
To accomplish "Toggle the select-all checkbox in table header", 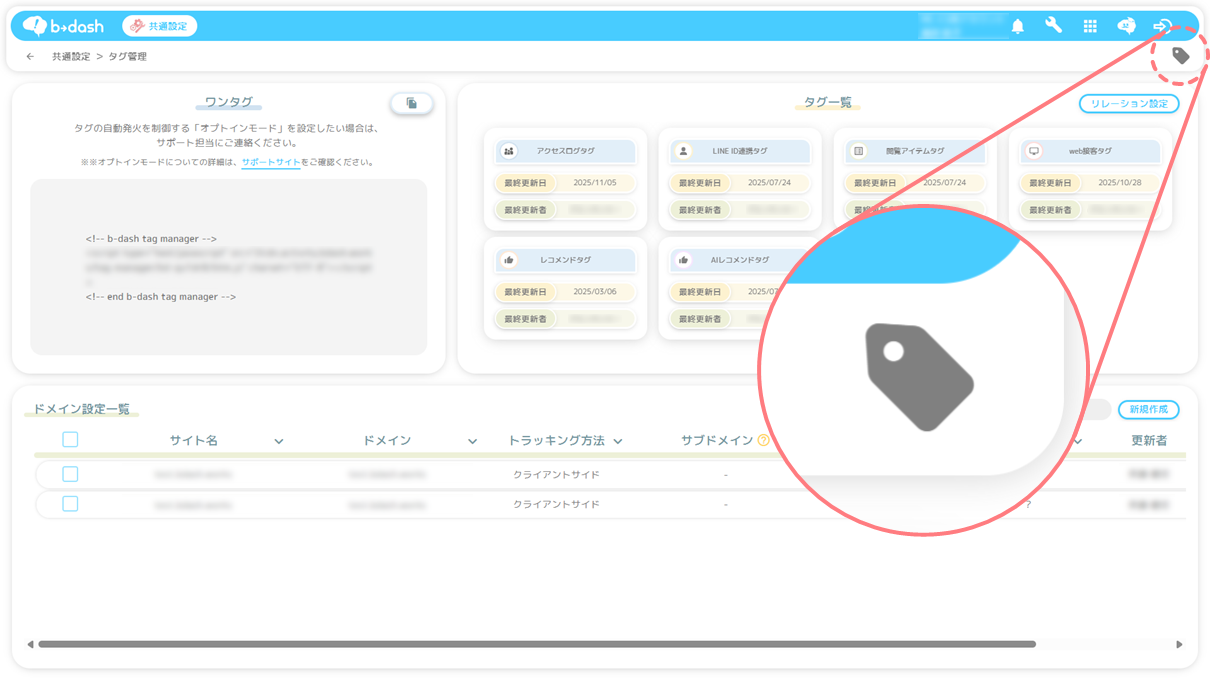I will pos(70,440).
